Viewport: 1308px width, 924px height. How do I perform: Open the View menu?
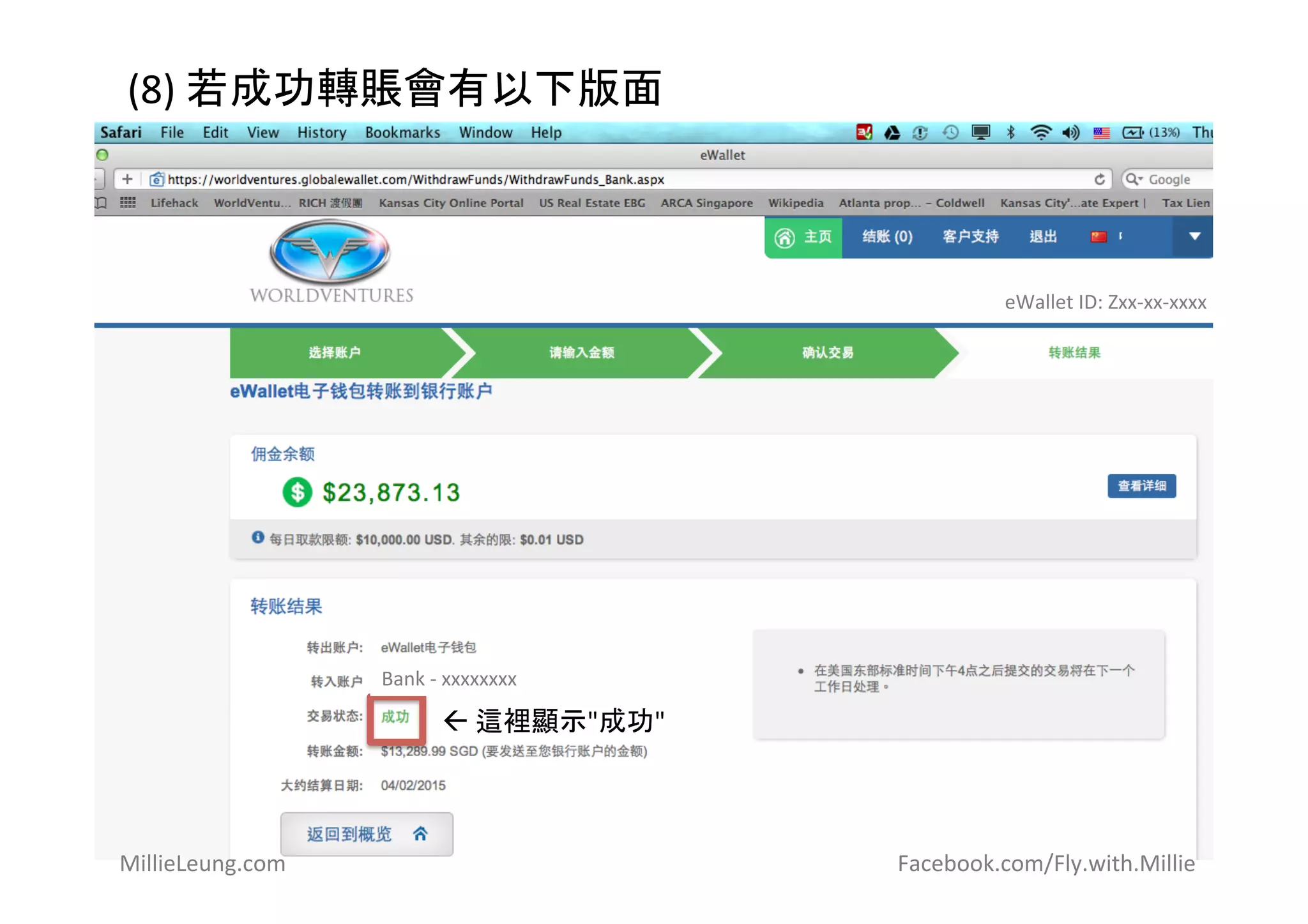[262, 132]
